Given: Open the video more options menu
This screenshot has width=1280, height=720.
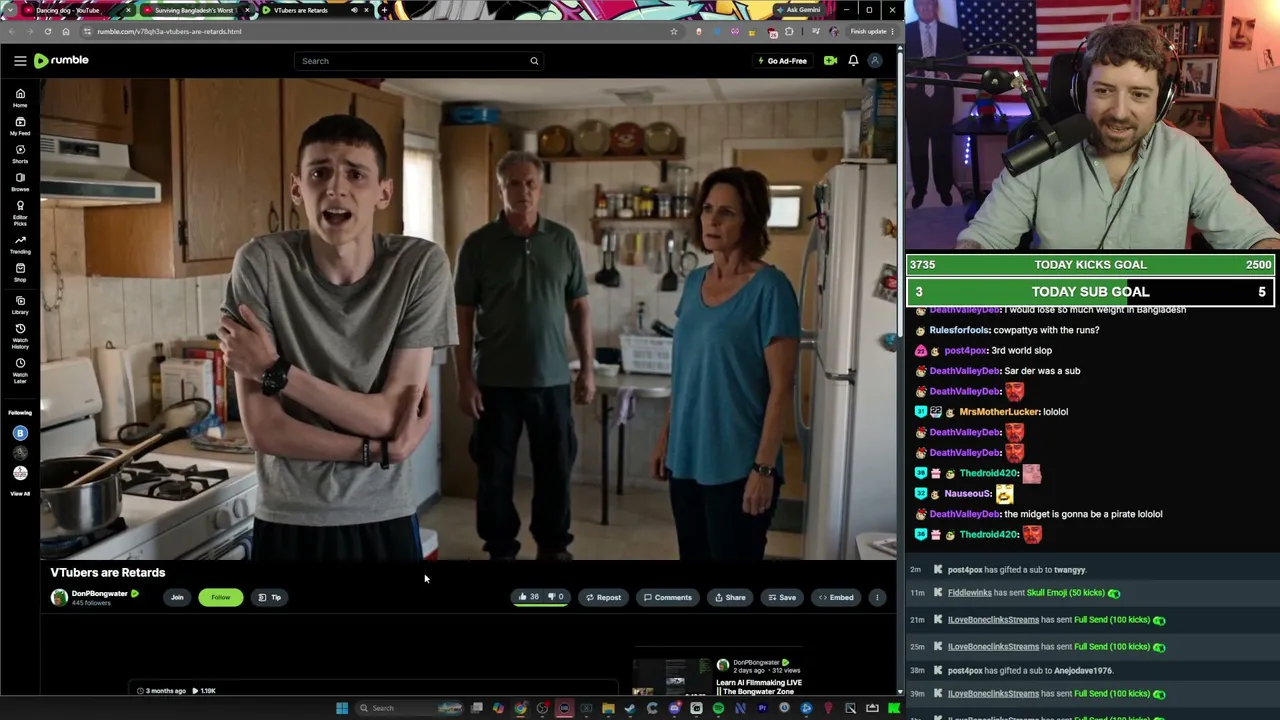Looking at the screenshot, I should 877,598.
